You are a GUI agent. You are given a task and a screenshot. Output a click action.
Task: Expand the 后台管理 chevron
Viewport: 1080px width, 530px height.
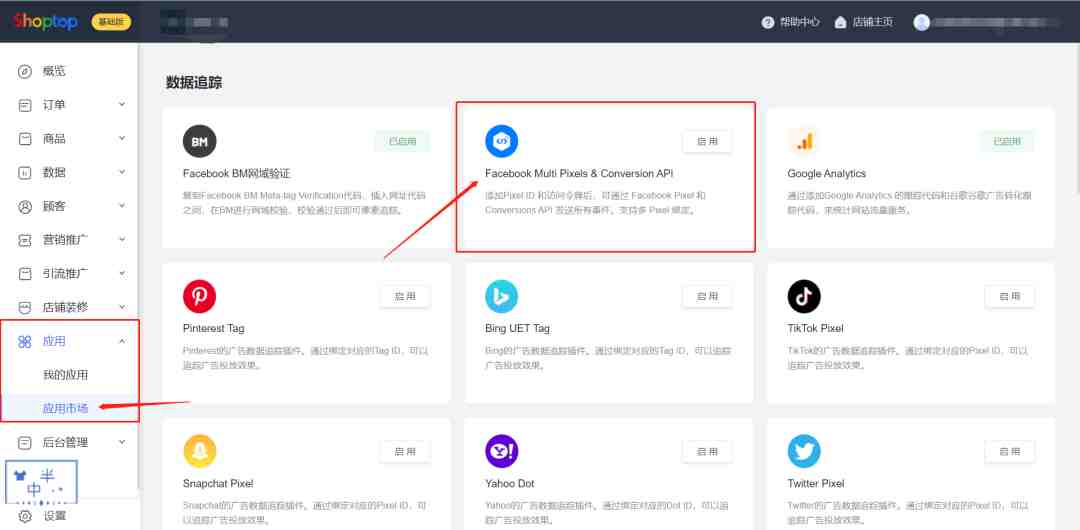[x=122, y=442]
